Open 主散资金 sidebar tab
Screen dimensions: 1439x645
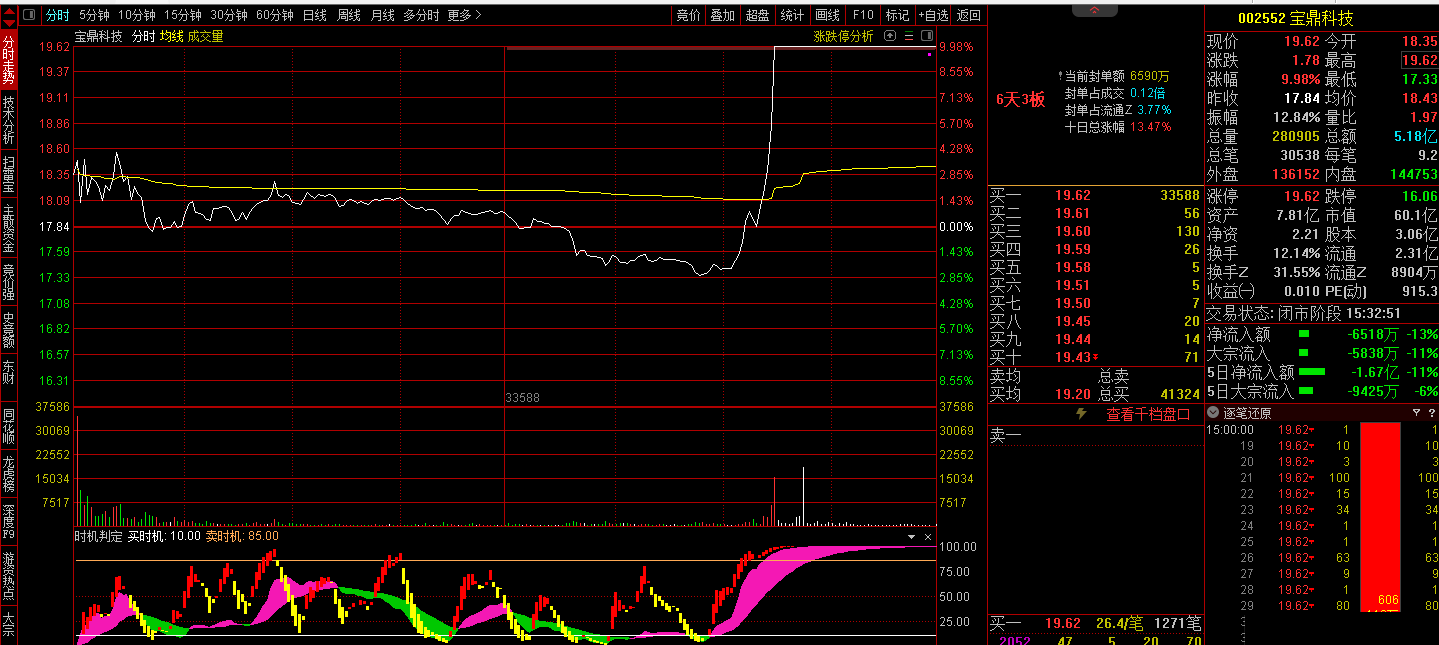click(x=8, y=229)
